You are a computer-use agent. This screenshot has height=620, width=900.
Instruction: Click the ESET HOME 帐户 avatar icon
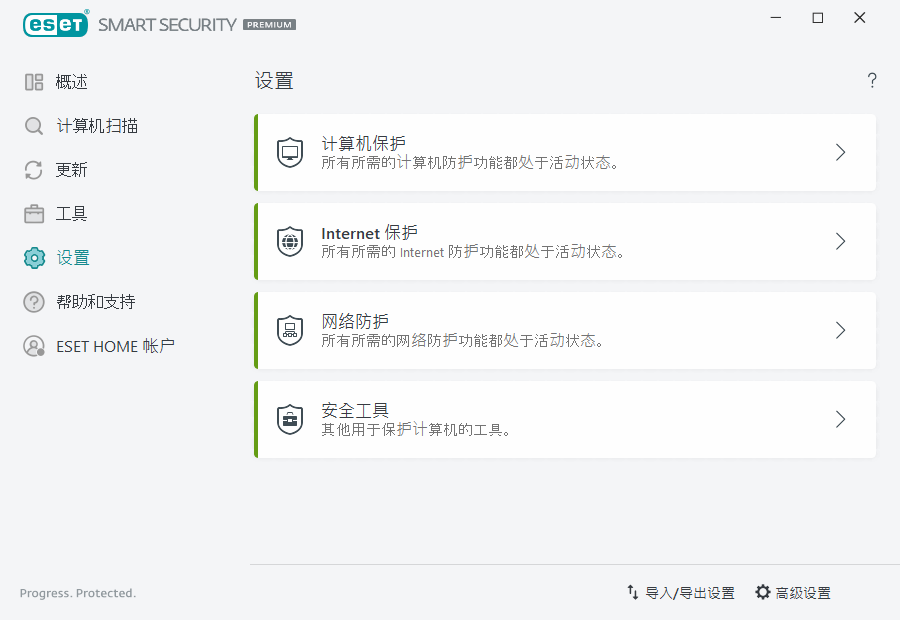tap(33, 345)
